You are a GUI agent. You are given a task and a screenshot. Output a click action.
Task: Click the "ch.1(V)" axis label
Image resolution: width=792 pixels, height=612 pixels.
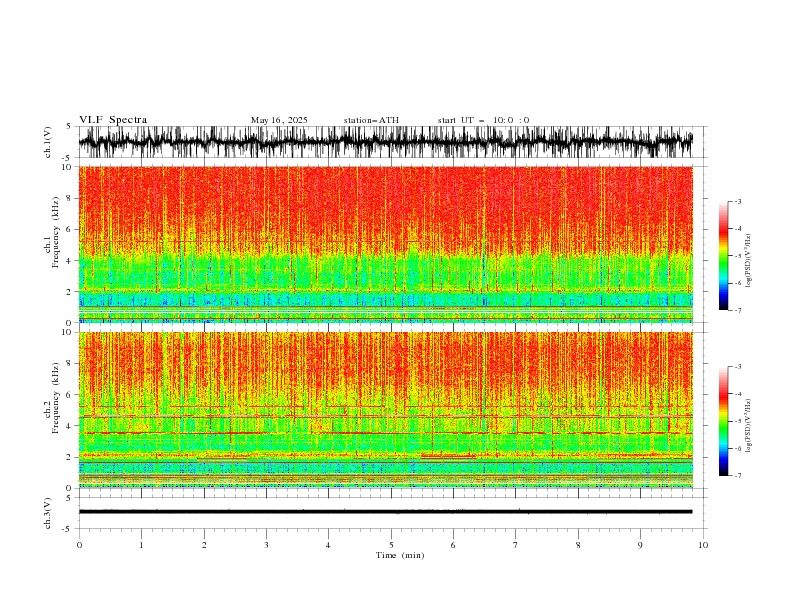(x=48, y=142)
